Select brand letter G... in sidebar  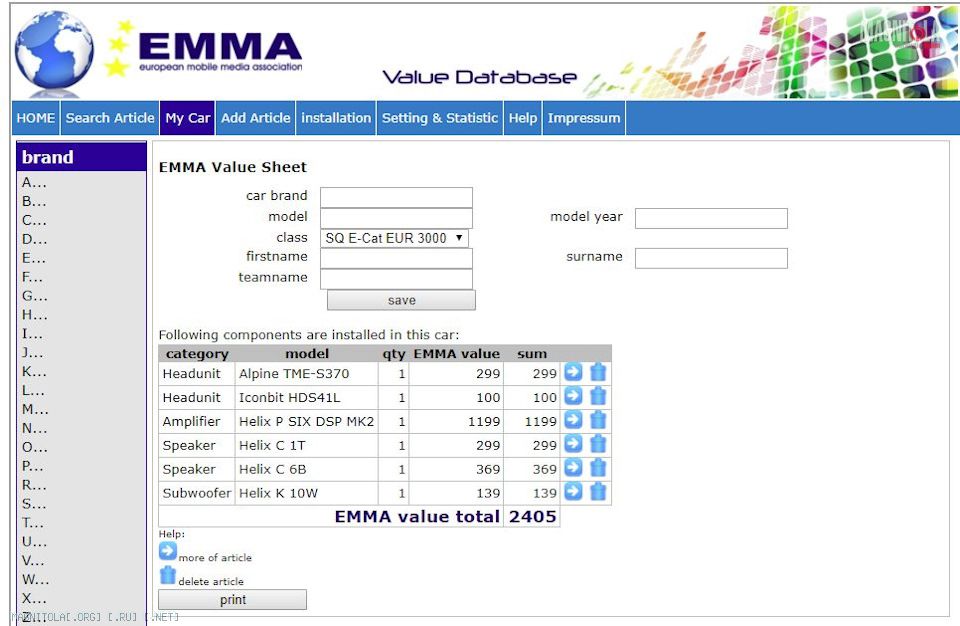point(35,296)
